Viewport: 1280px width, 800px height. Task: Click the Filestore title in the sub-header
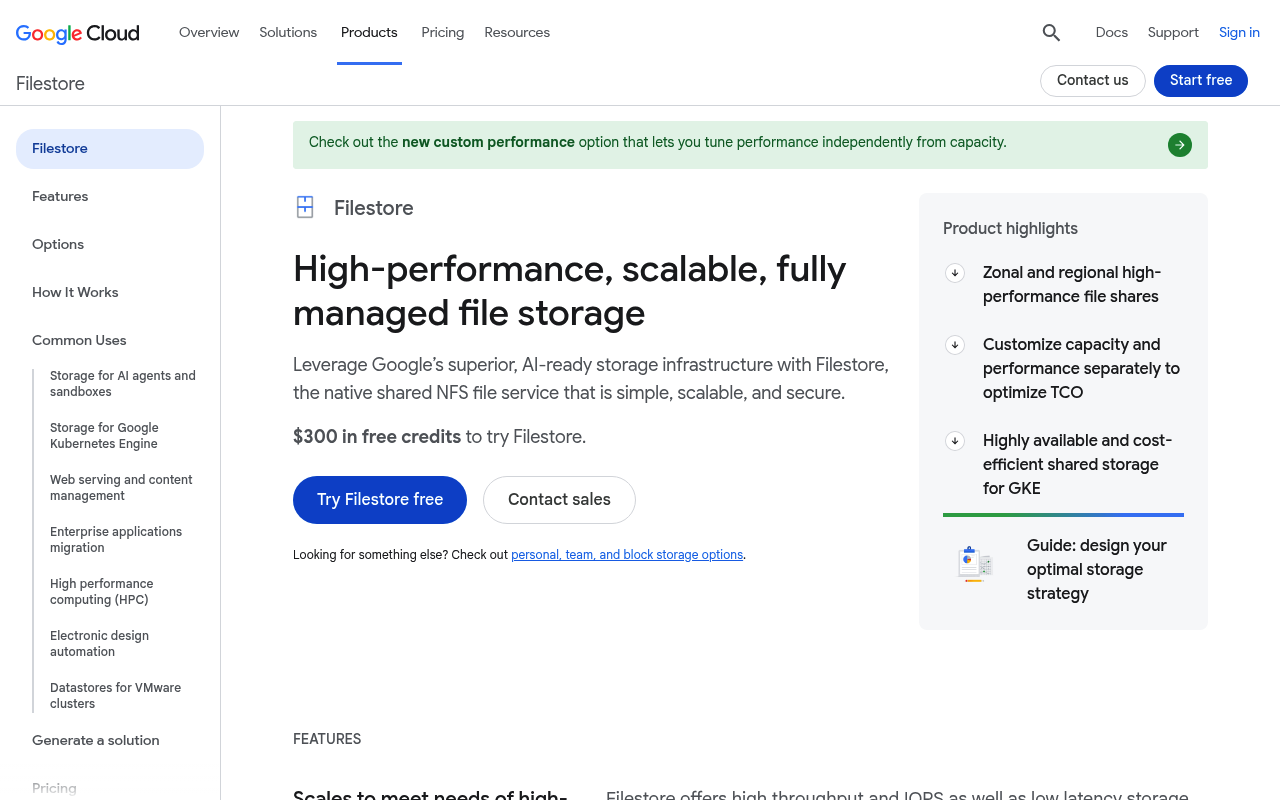tap(50, 84)
